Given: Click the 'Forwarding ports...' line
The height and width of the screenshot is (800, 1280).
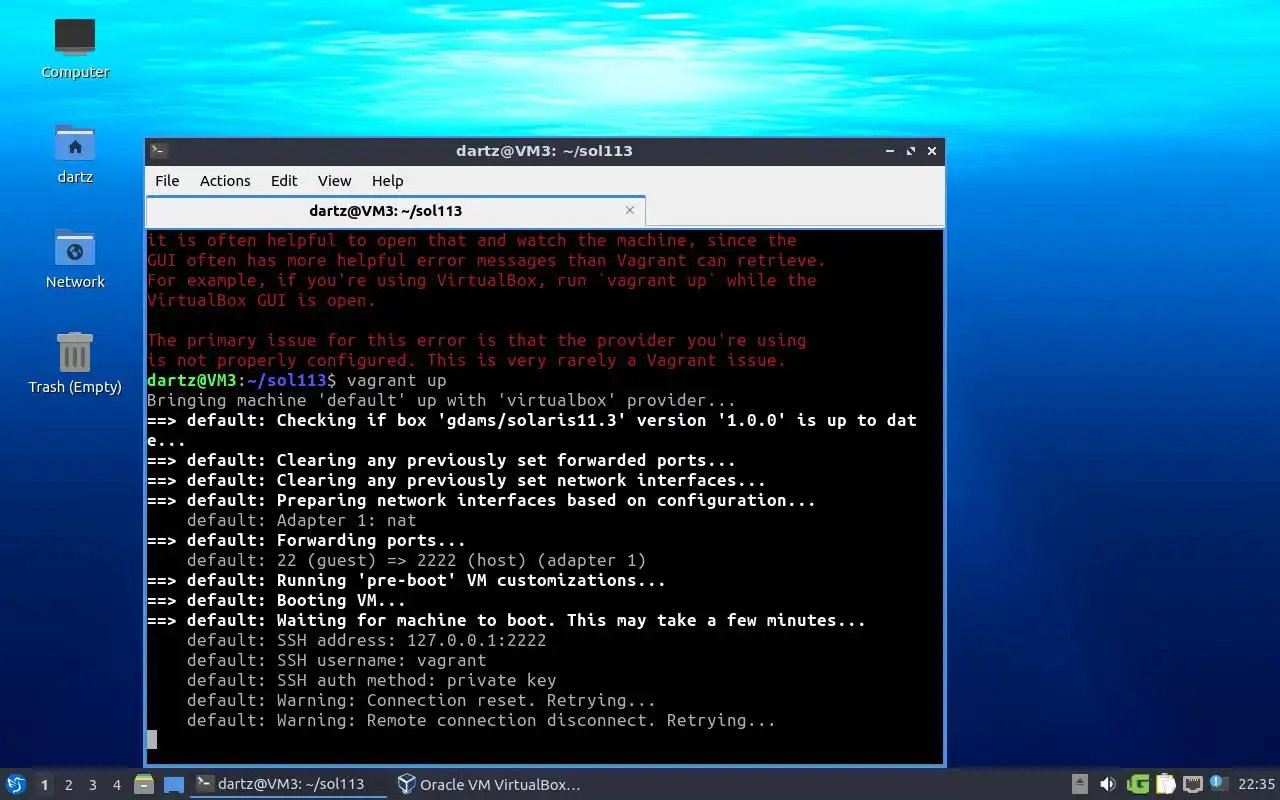Looking at the screenshot, I should point(306,540).
